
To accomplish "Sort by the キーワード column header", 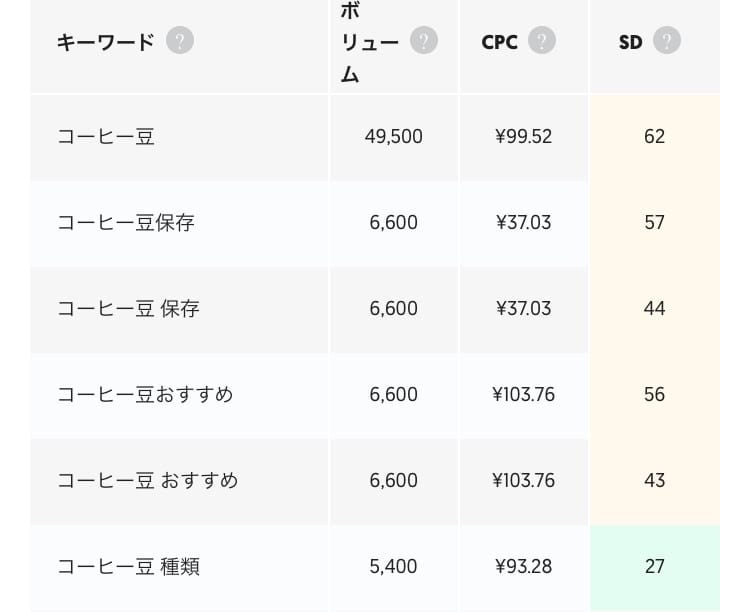I will pyautogui.click(x=106, y=42).
